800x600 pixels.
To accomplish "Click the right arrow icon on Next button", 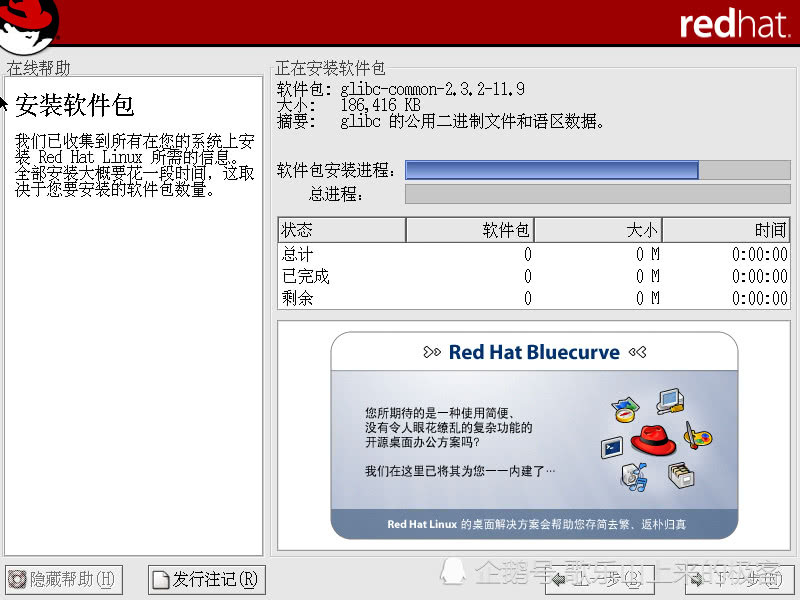I will pyautogui.click(x=697, y=580).
